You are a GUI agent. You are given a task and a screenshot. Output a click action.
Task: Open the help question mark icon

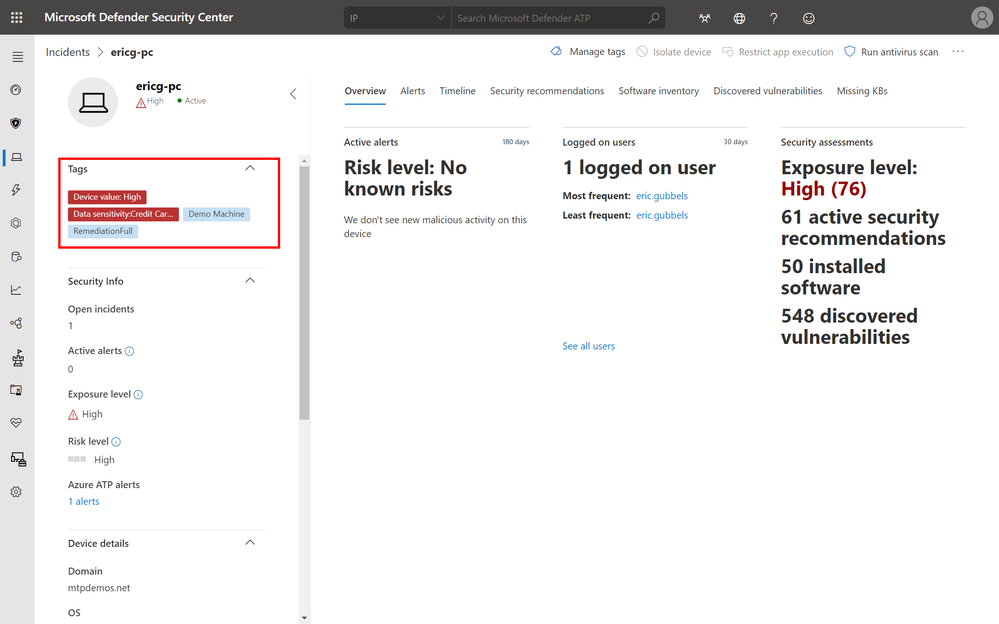click(773, 18)
